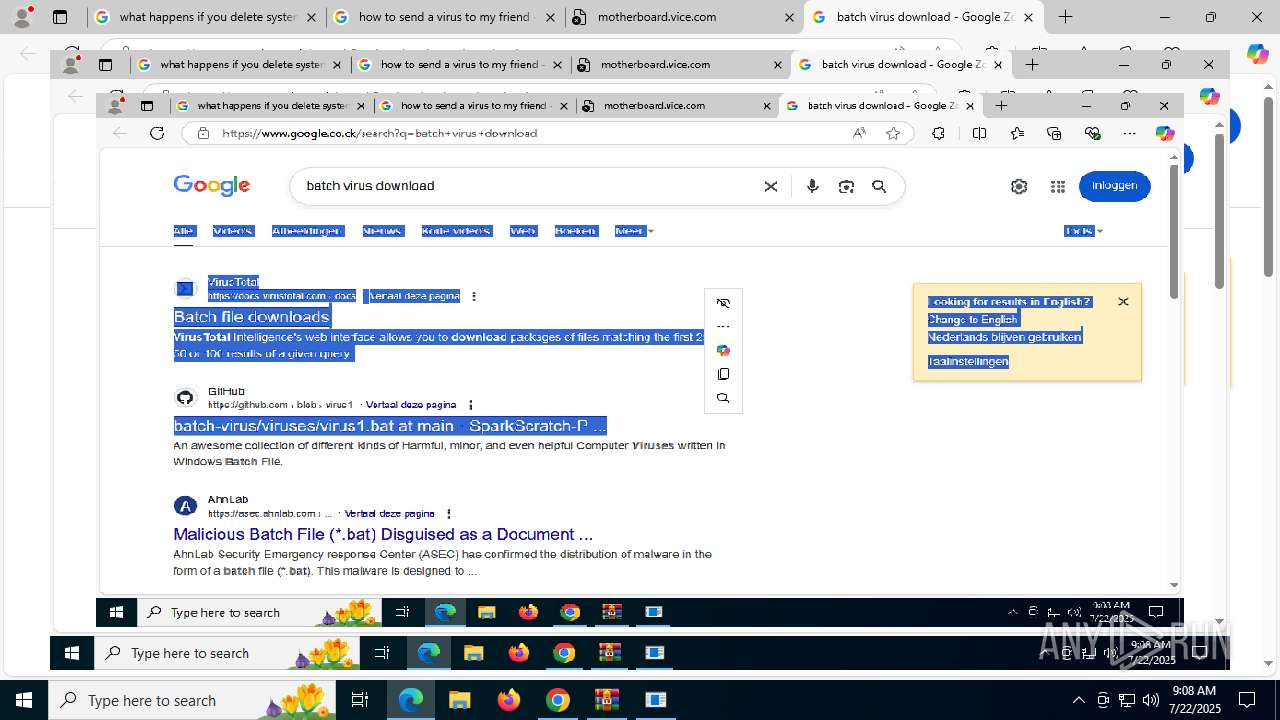1280x720 pixels.
Task: Click the Inloggen sign-in button
Action: coord(1114,186)
